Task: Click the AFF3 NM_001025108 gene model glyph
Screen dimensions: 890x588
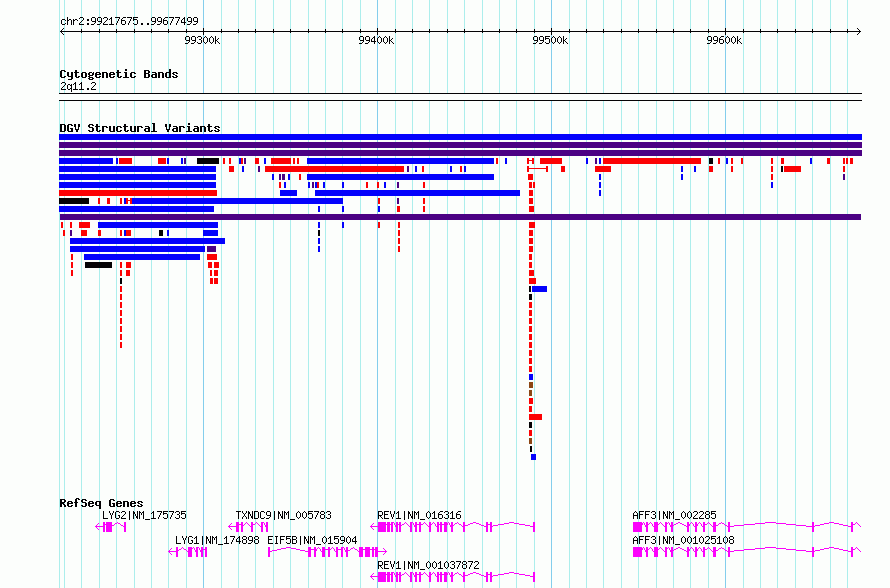Action: point(747,552)
